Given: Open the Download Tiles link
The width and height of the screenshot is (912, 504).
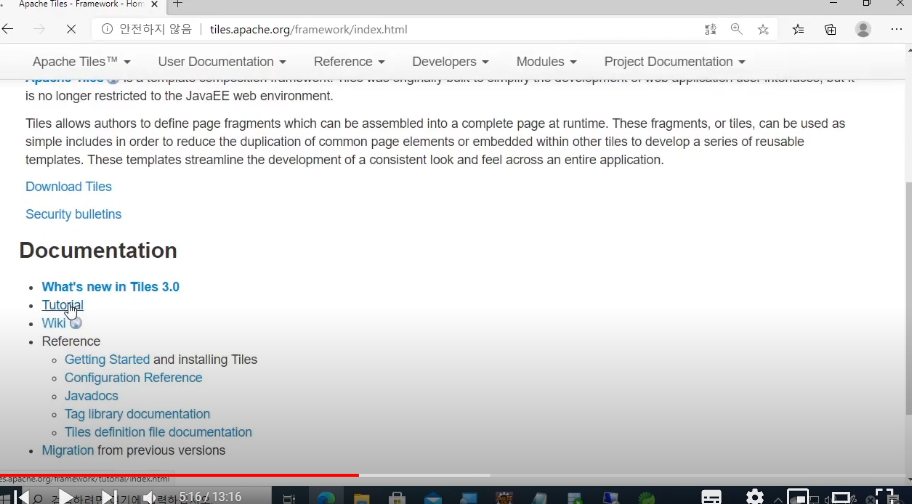Looking at the screenshot, I should (x=69, y=187).
